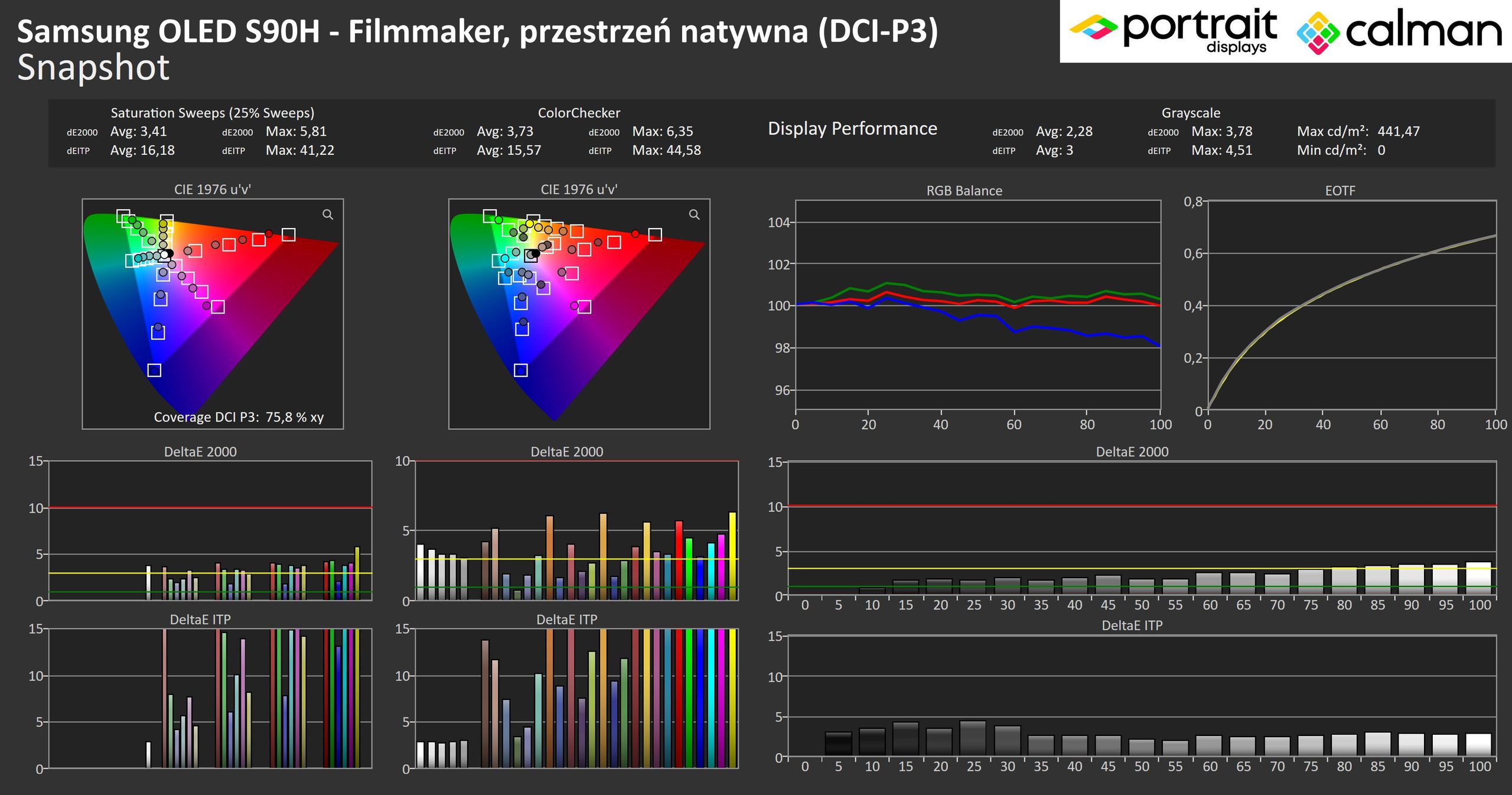Select the 'ColorChecker' heading

tap(579, 113)
